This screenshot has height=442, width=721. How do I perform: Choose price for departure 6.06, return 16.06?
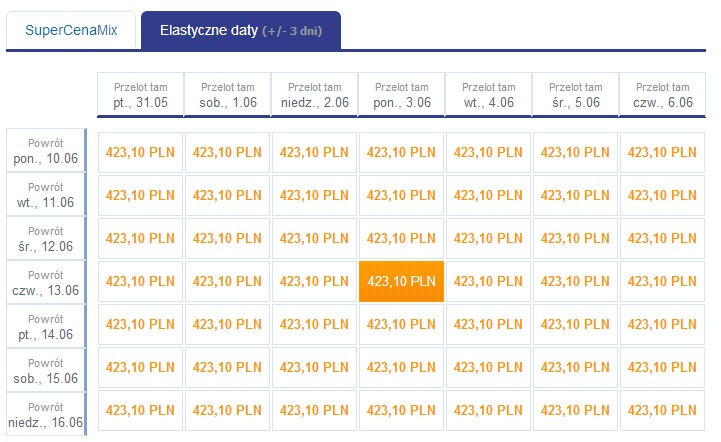click(662, 411)
